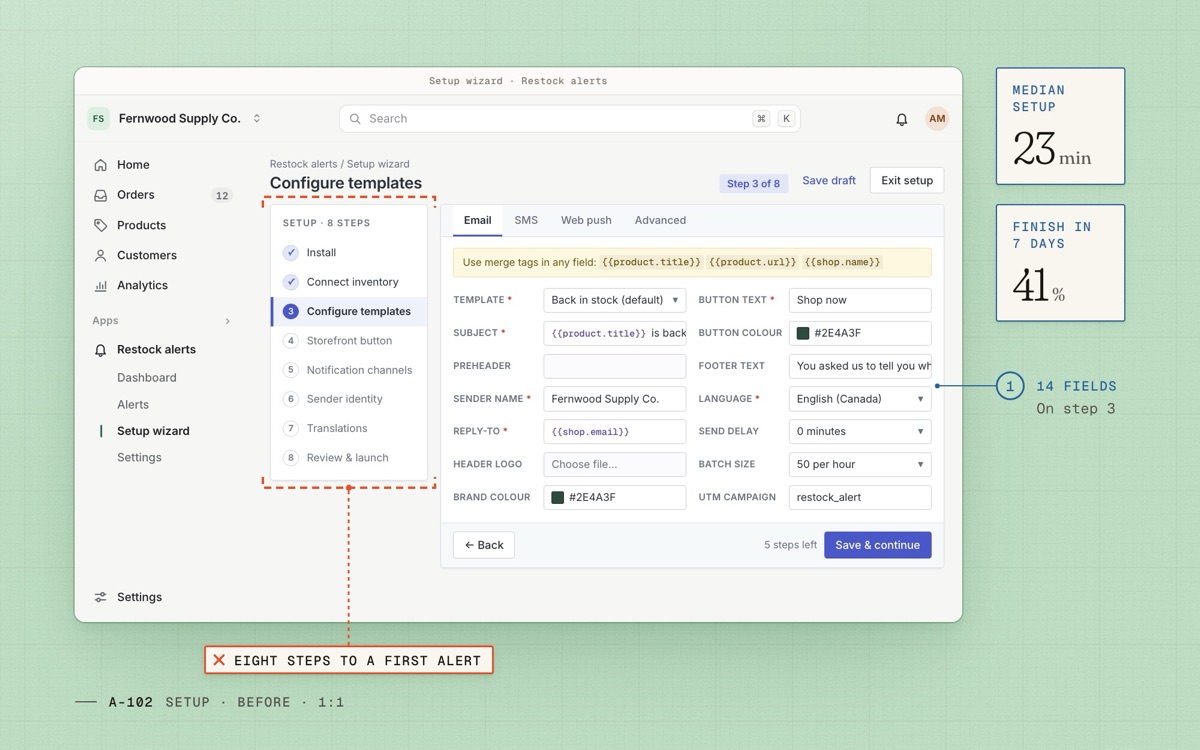Click the Header logo file chooser
This screenshot has width=1200, height=750.
615,464
